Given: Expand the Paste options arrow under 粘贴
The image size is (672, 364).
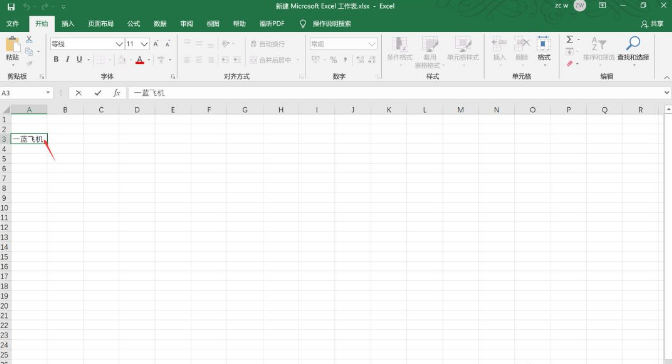Looking at the screenshot, I should click(x=12, y=65).
